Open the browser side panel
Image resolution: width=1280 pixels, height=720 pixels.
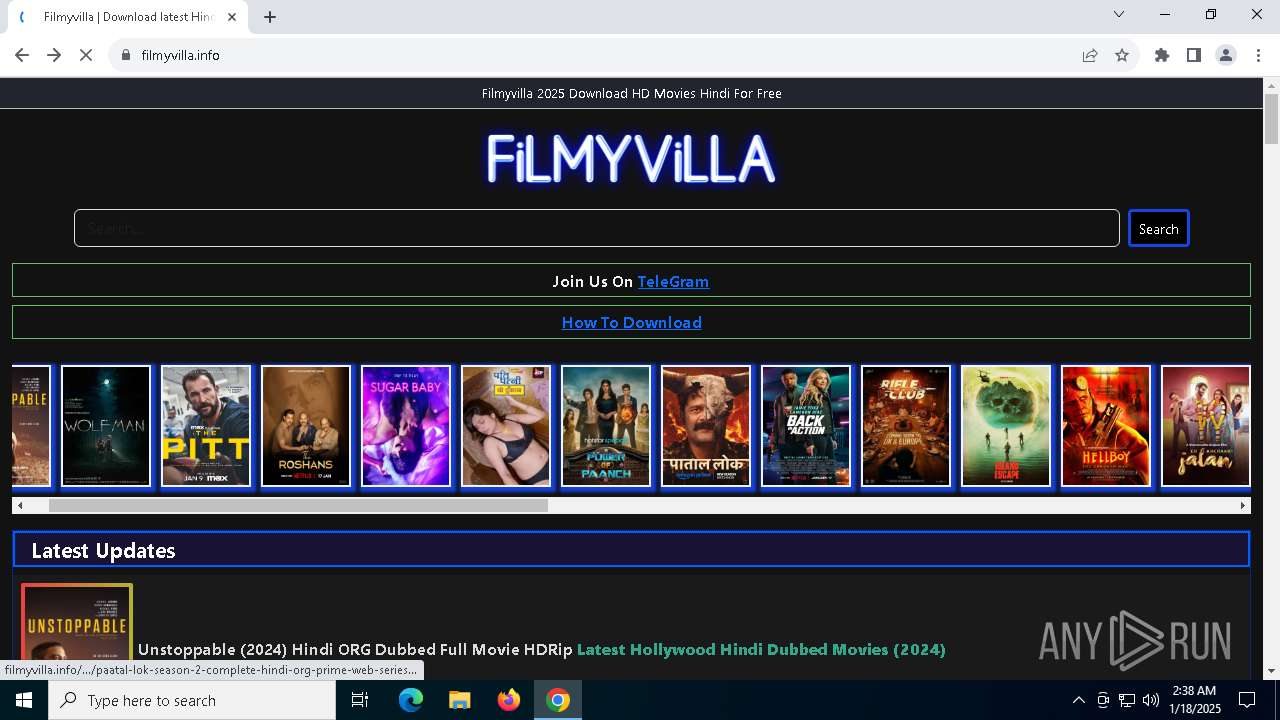point(1194,55)
